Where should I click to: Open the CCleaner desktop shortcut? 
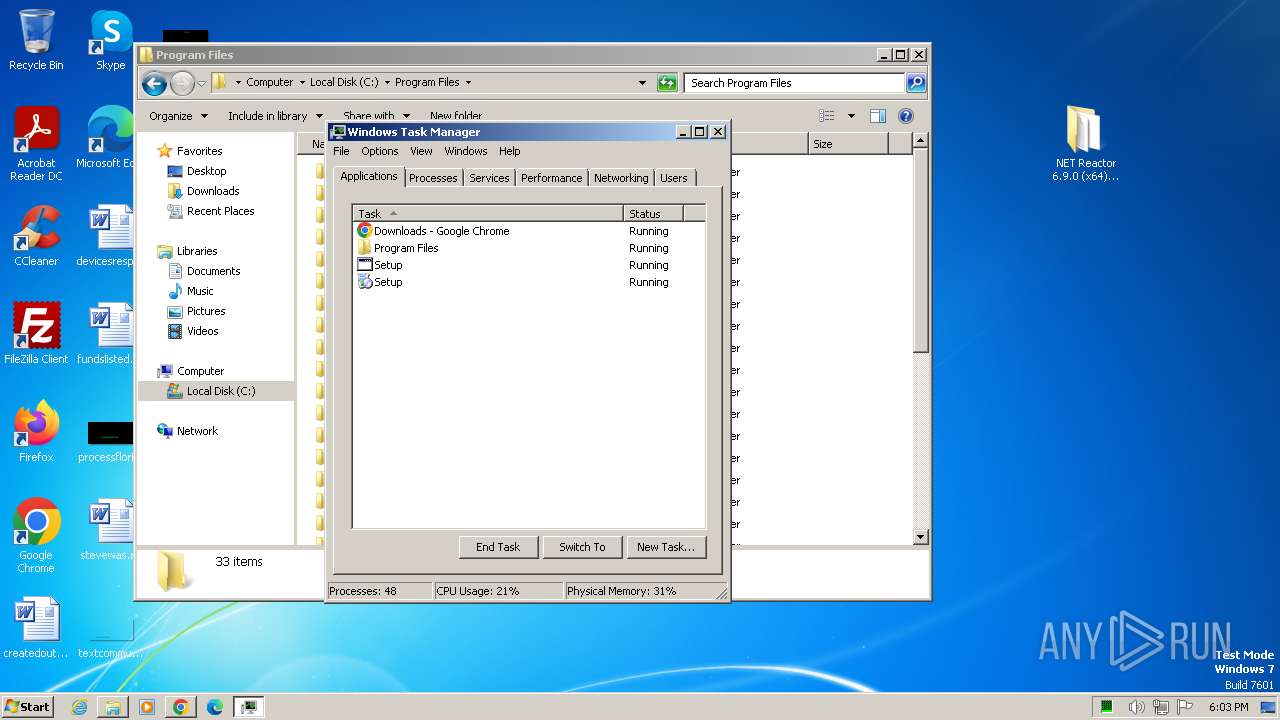click(x=36, y=236)
